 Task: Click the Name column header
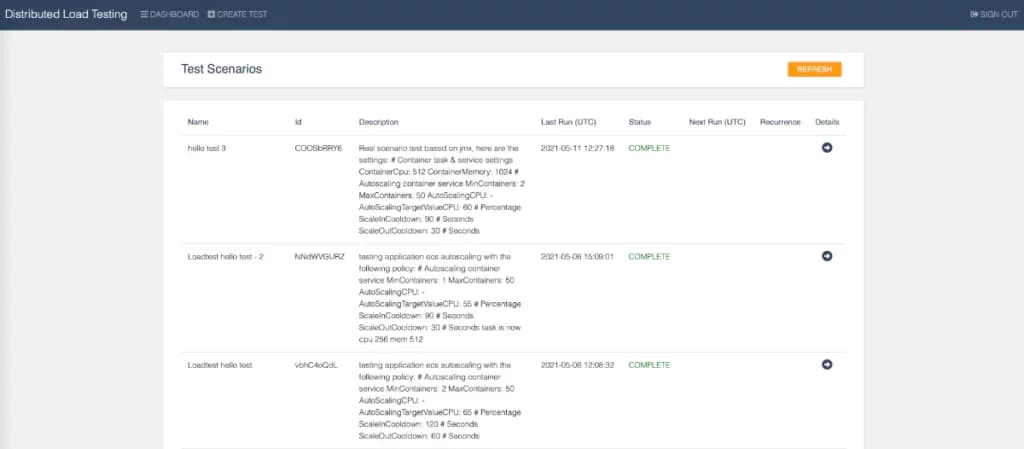[x=198, y=122]
